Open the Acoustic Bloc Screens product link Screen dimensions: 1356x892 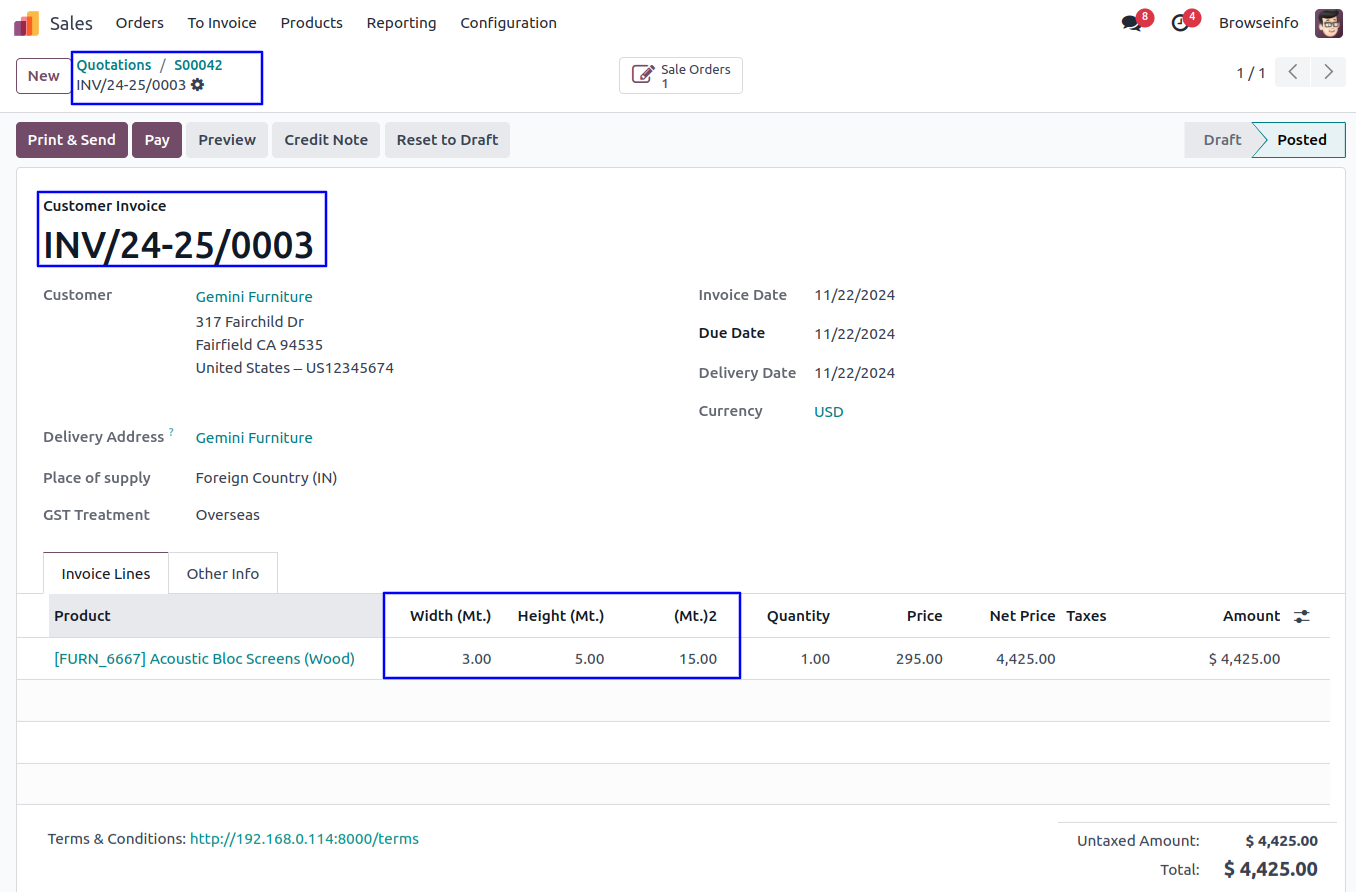click(x=204, y=659)
